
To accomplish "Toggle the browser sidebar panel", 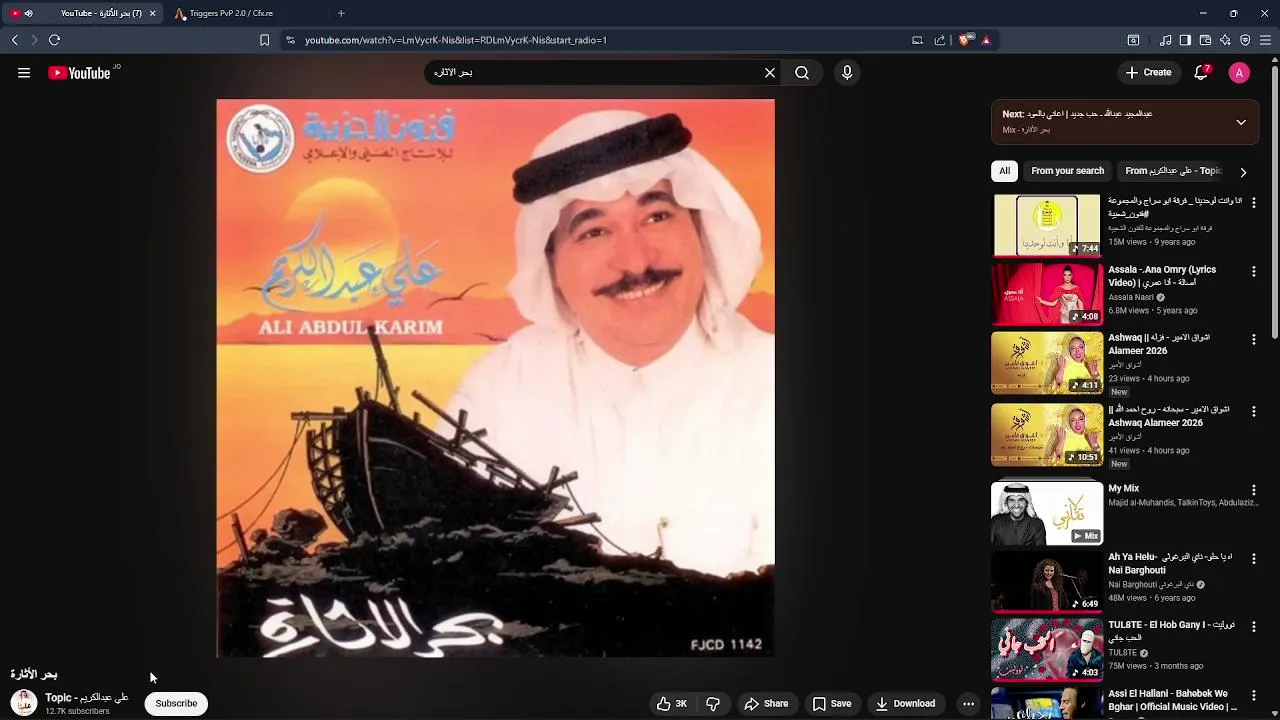I will (1185, 40).
